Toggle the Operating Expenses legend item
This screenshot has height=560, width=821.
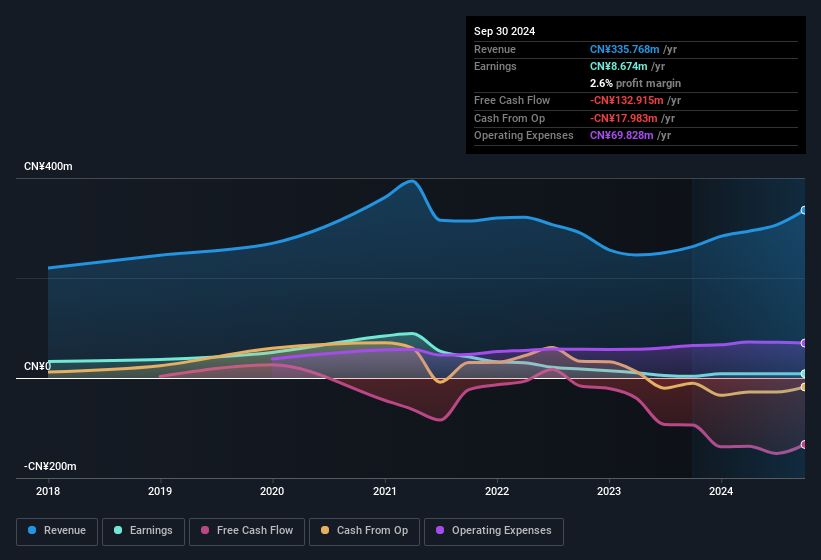[x=493, y=531]
